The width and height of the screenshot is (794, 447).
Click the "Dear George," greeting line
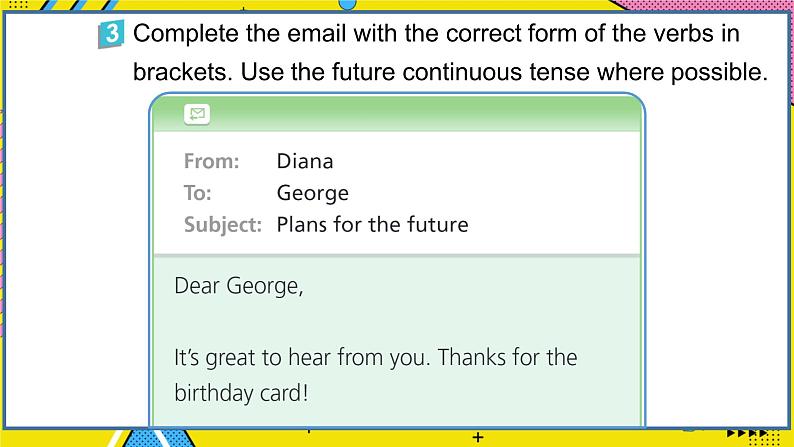point(238,286)
